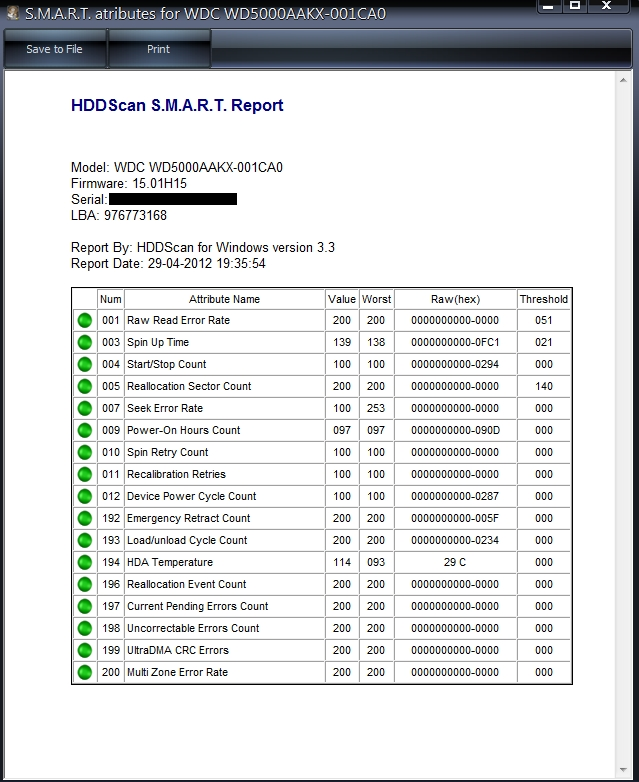Click raw value 0000000000-090D

pyautogui.click(x=455, y=430)
